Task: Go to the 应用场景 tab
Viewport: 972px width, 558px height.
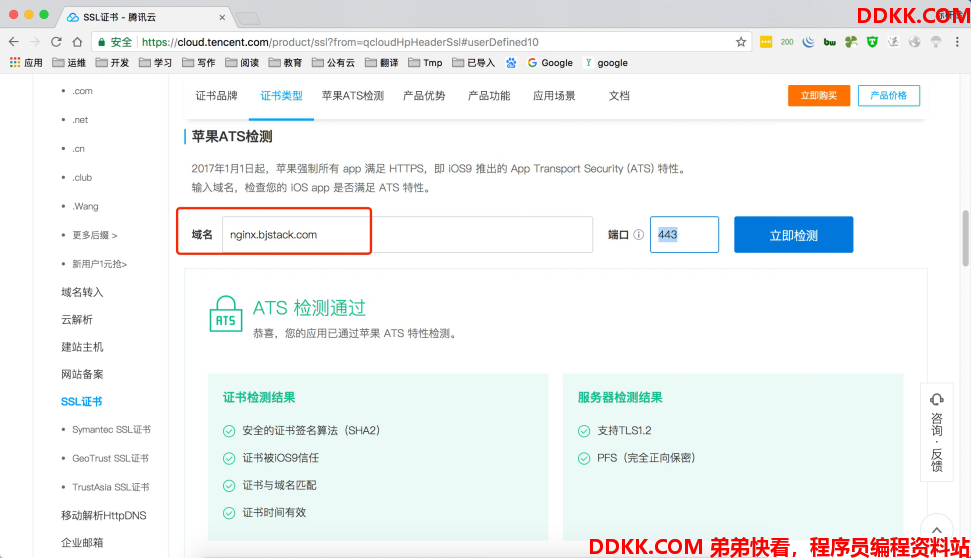Action: coord(554,95)
